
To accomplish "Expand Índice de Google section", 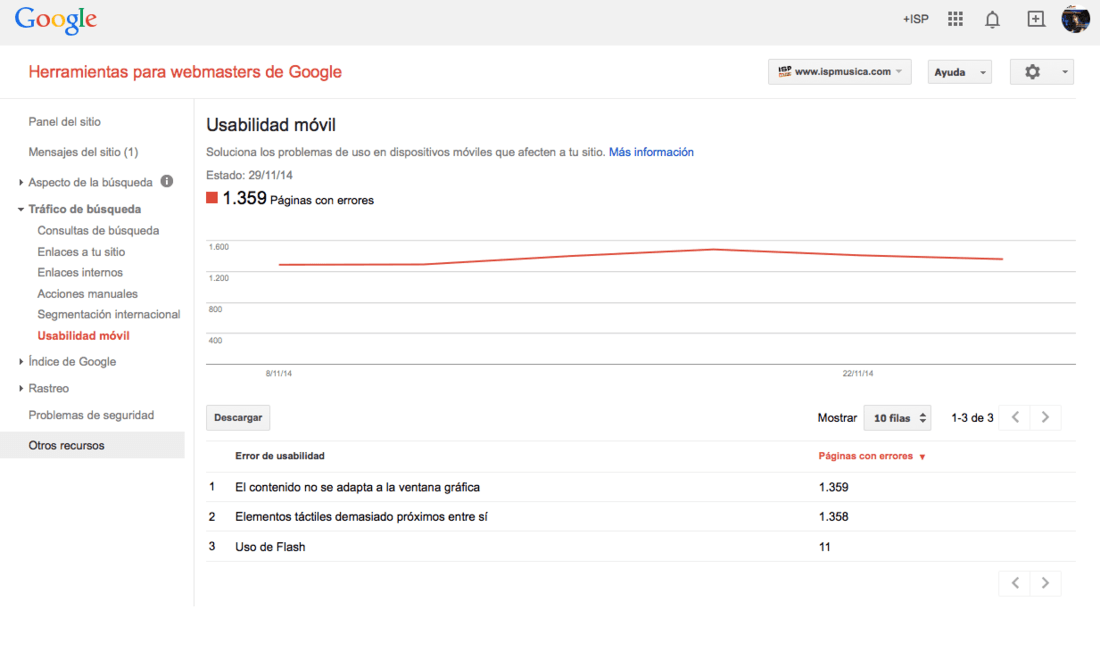I will click(20, 361).
